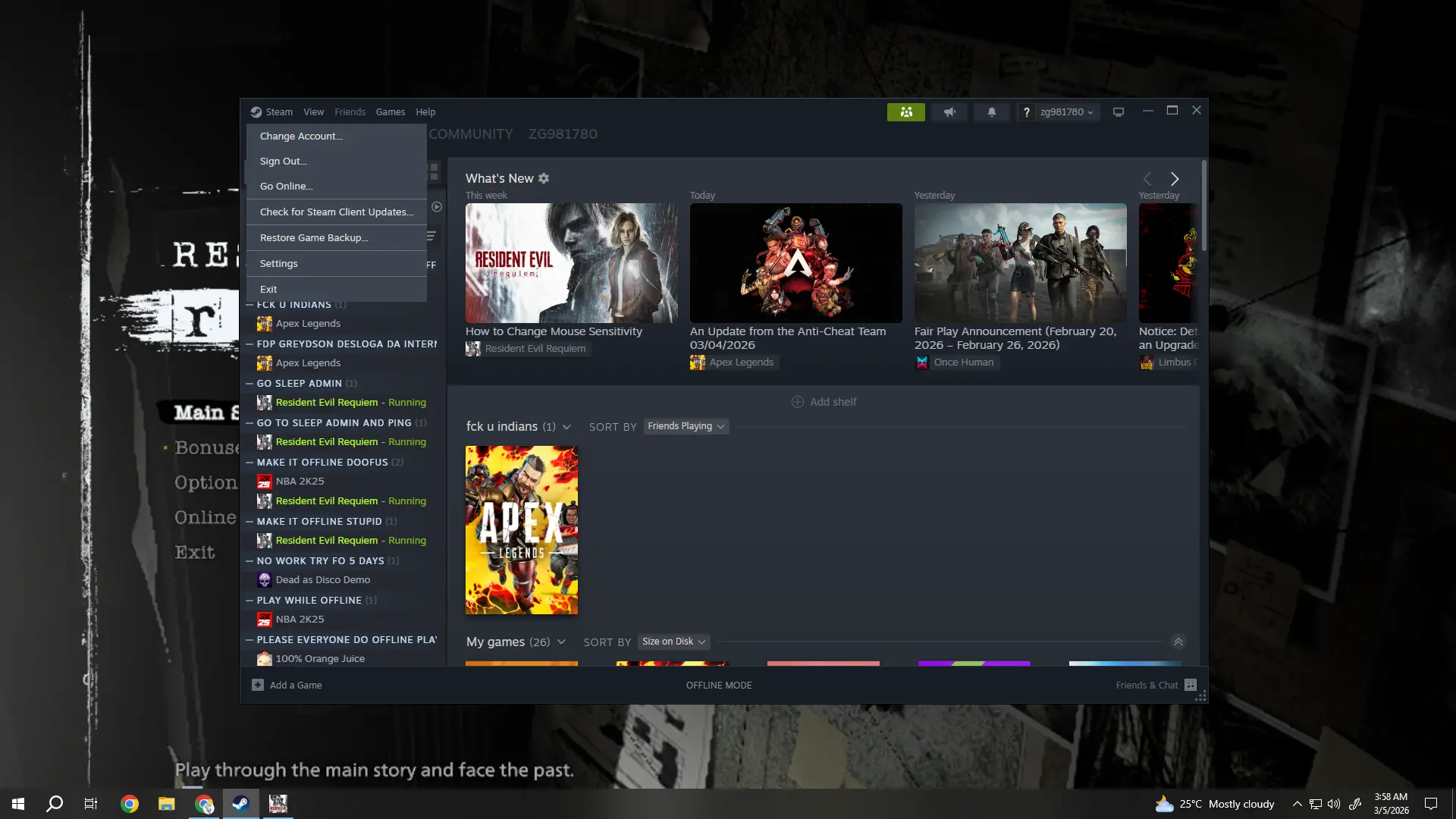Choose Sign Out in Steam menu

coord(337,162)
